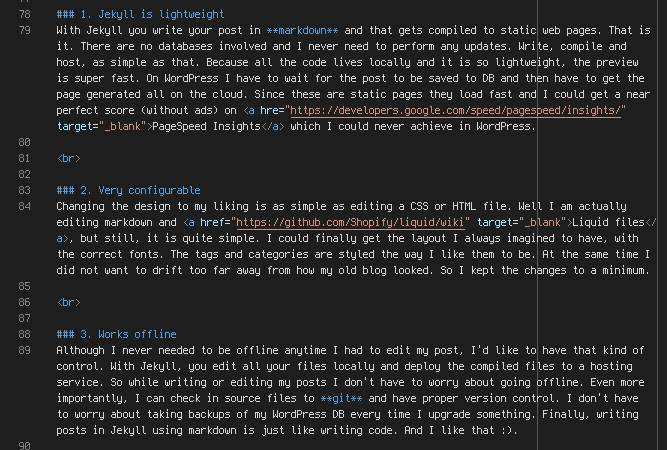Click the PageSpeed Insights URL link

[x=458, y=111]
